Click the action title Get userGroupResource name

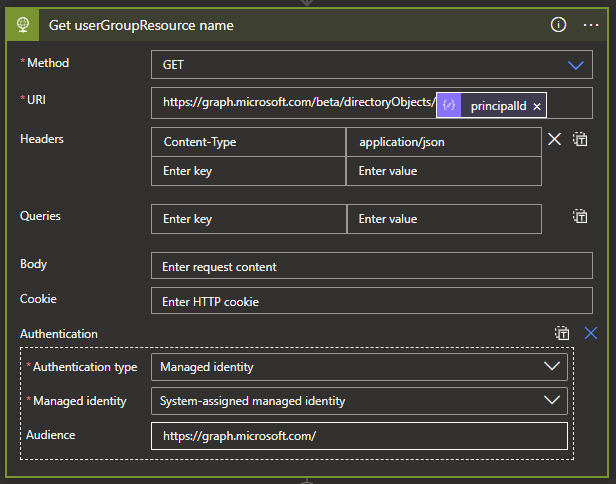click(x=141, y=24)
